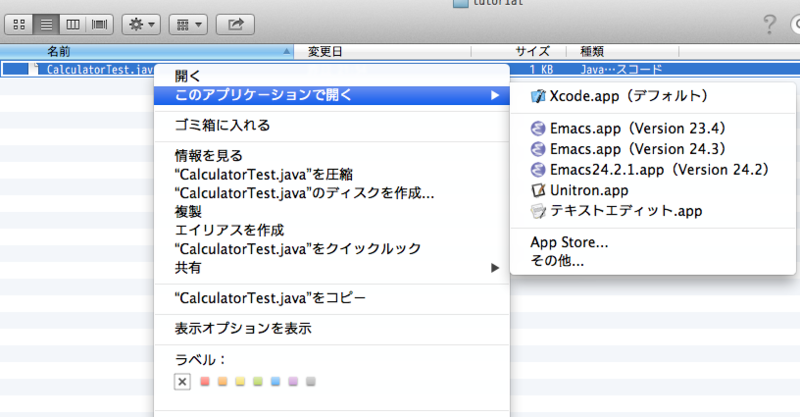The width and height of the screenshot is (800, 417).
Task: Choose ゴミ箱に入れる menu item
Action: coord(332,125)
